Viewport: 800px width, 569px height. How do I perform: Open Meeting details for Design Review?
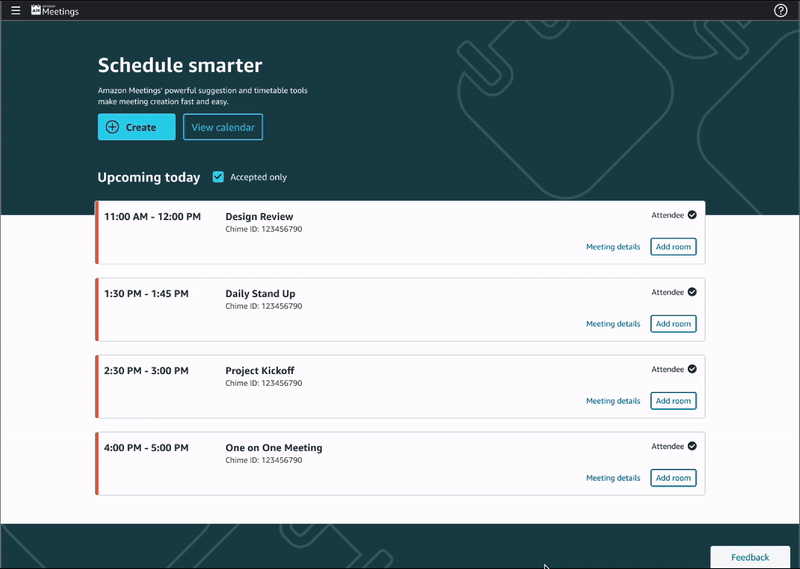point(613,247)
